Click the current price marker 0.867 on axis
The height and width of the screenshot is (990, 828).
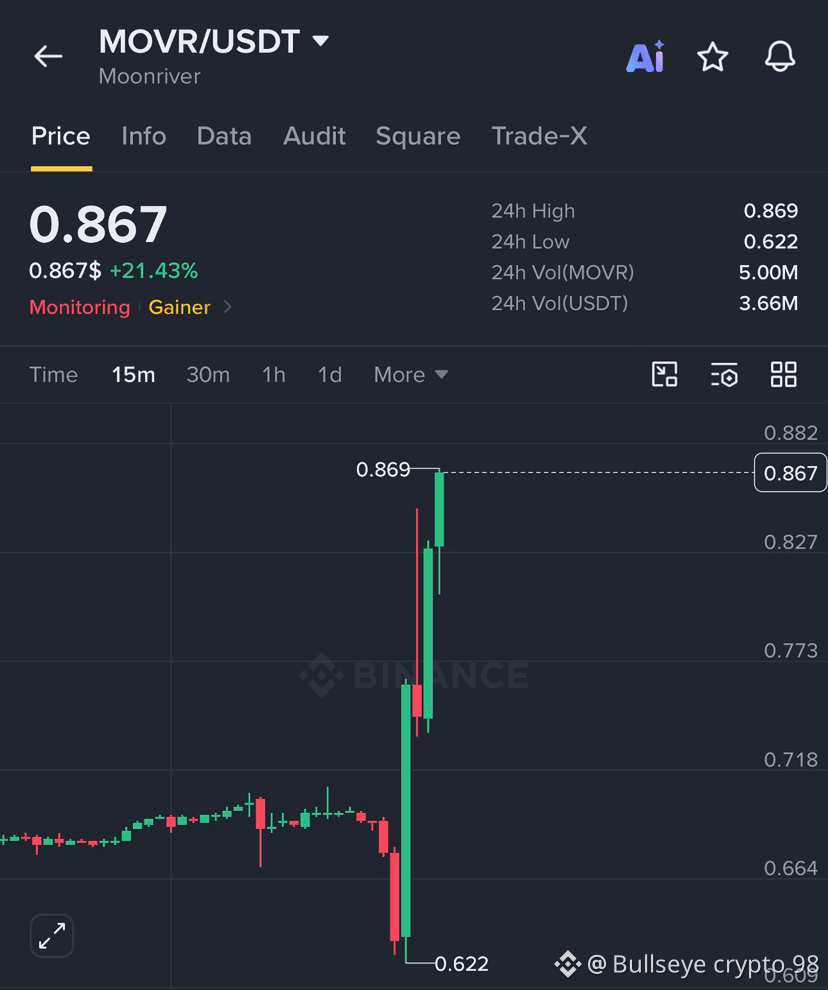(790, 472)
